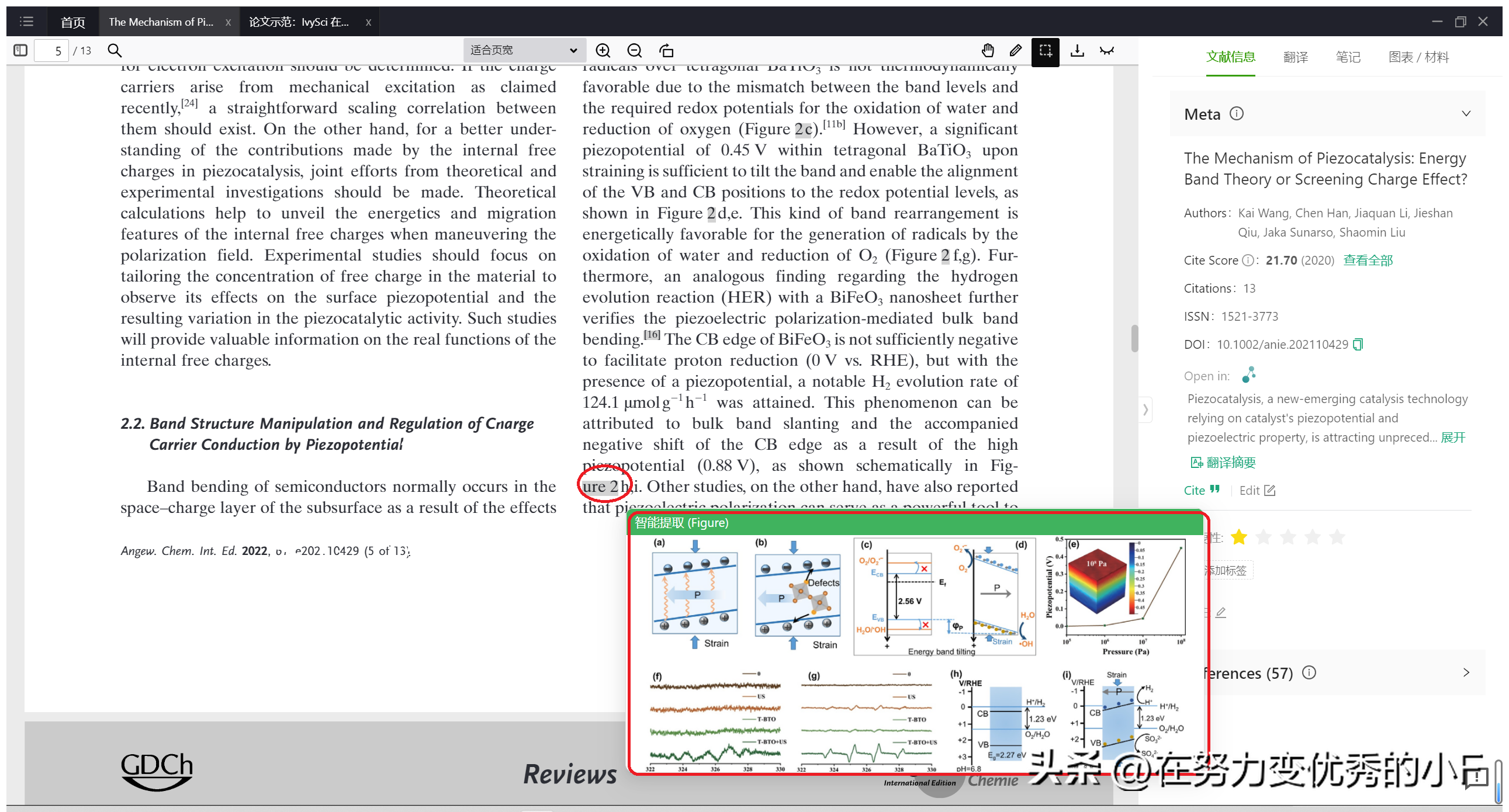Rotate the PDF page
1509x812 pixels.
point(667,51)
